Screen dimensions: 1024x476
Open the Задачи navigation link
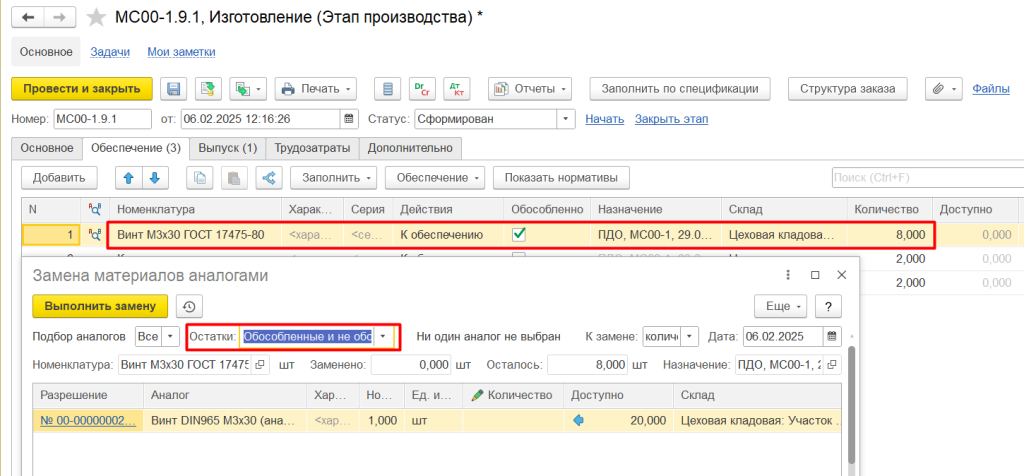(110, 52)
